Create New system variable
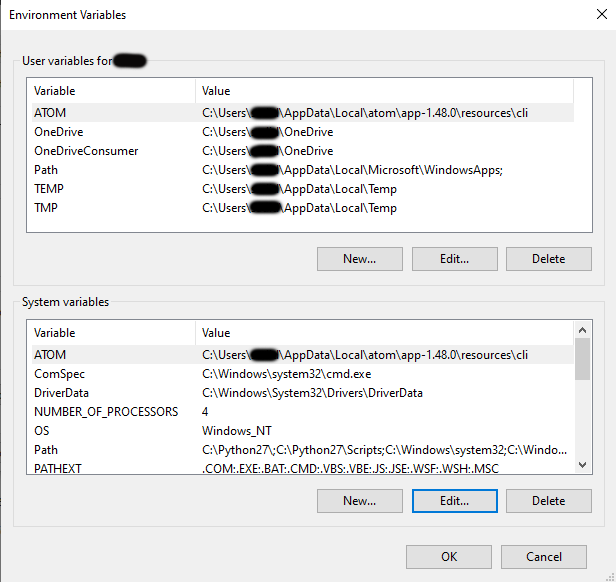This screenshot has height=582, width=616. pos(359,501)
